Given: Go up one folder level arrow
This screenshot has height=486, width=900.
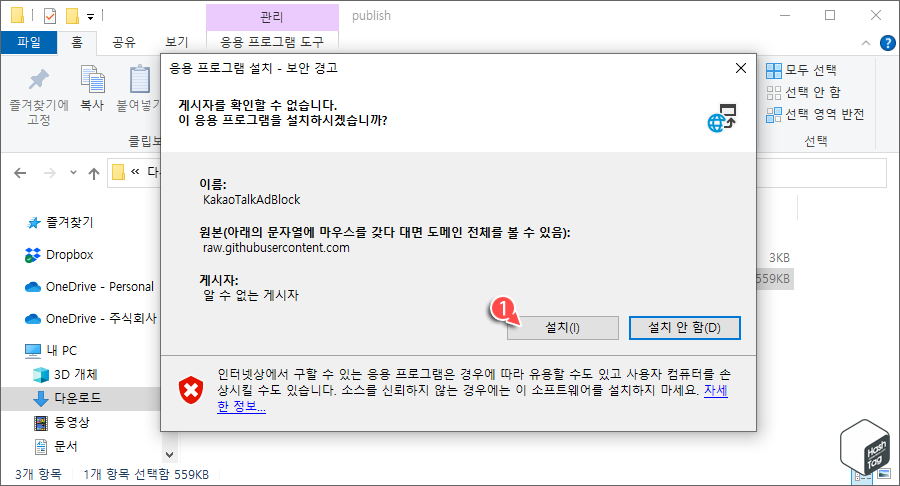Looking at the screenshot, I should tap(94, 173).
